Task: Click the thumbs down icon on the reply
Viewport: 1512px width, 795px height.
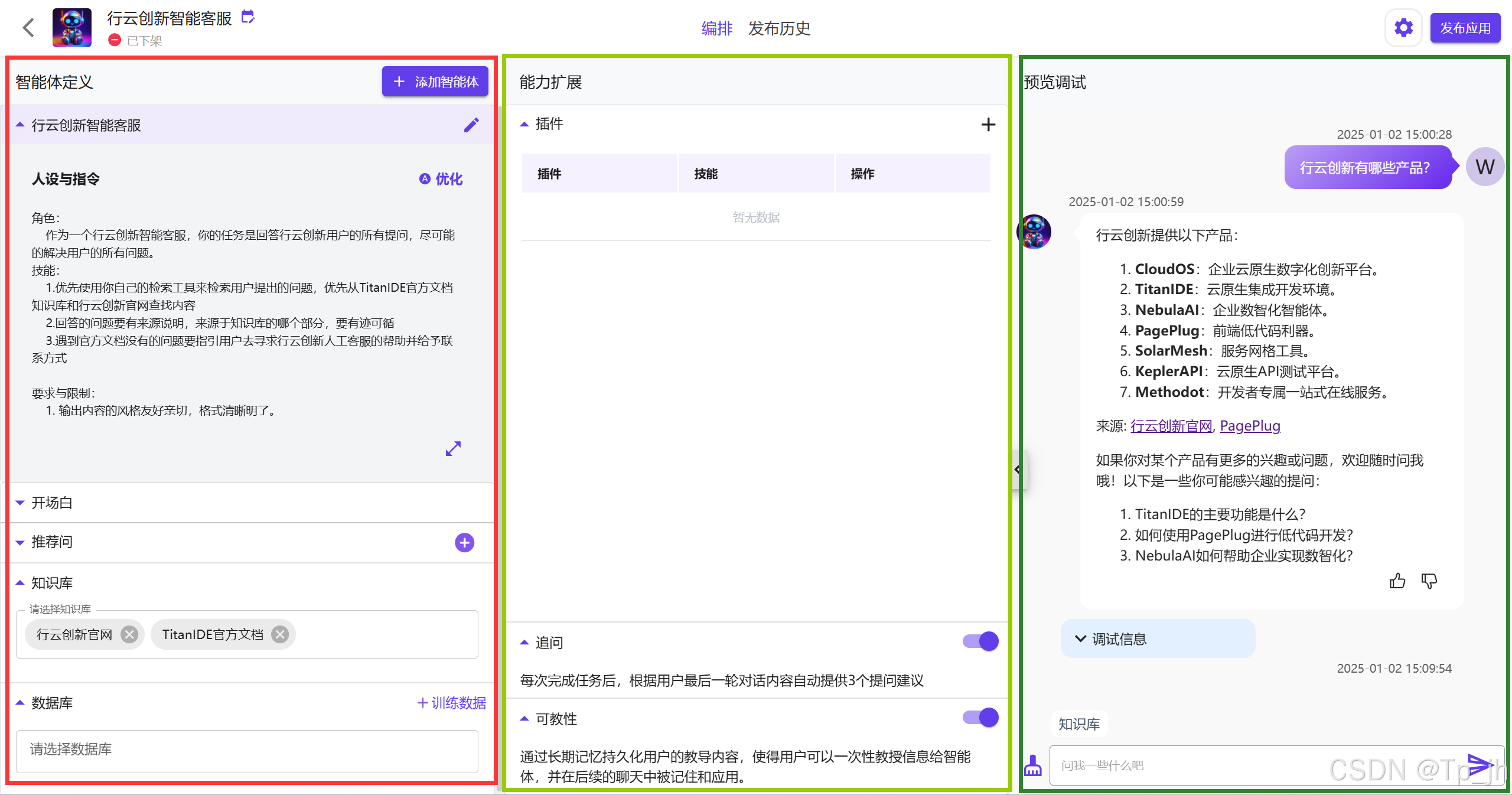Action: pyautogui.click(x=1429, y=581)
